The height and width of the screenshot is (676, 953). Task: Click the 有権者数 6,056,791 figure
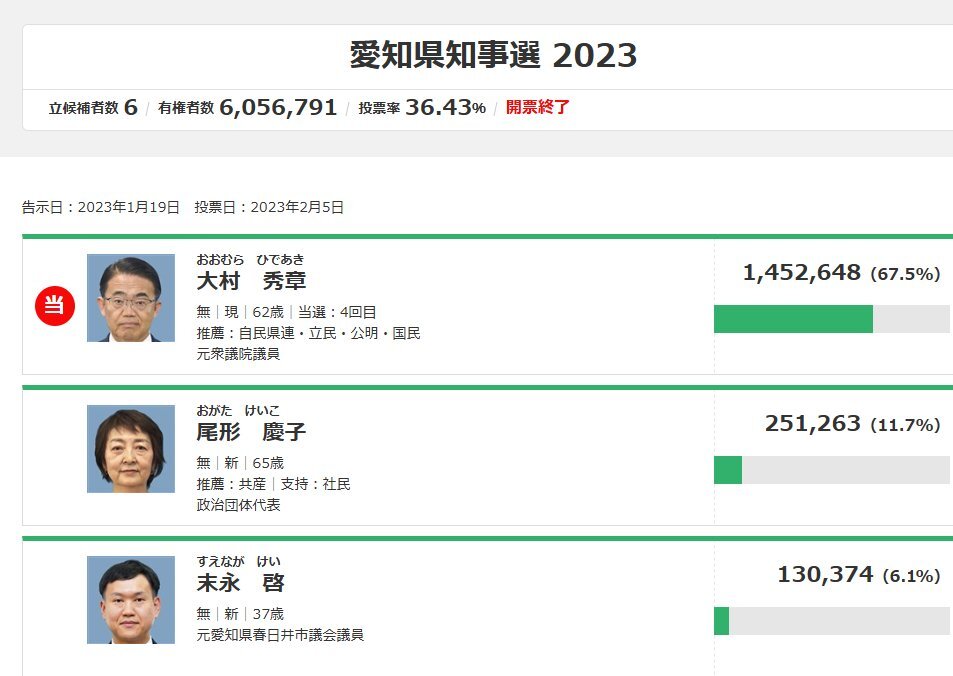click(247, 108)
